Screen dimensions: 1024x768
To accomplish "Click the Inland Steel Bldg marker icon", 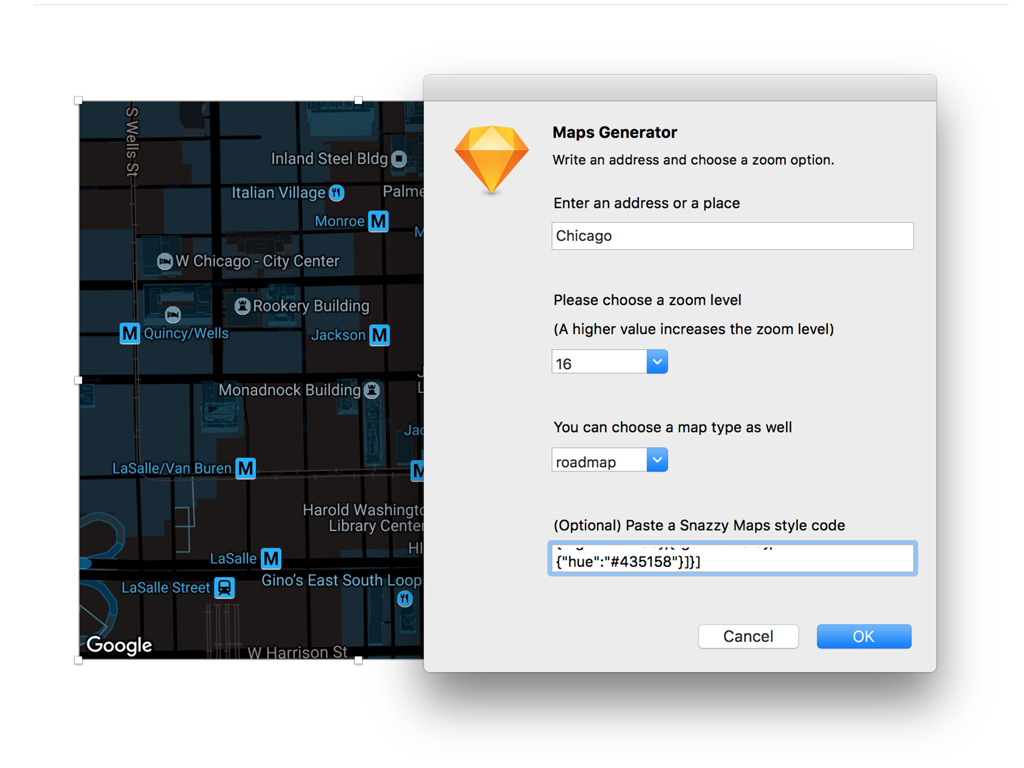I will coord(399,158).
